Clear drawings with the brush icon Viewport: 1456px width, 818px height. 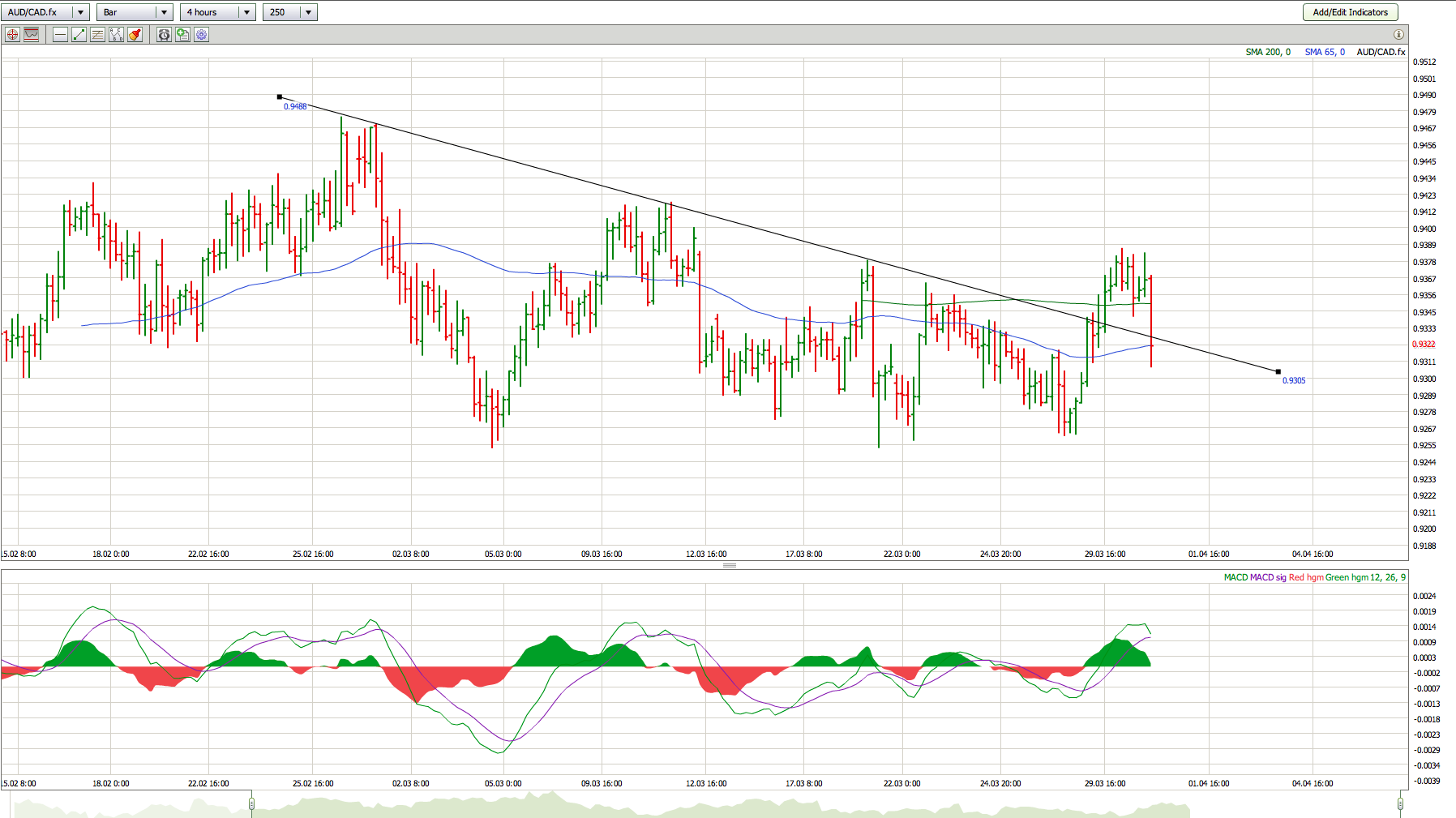pyautogui.click(x=135, y=35)
